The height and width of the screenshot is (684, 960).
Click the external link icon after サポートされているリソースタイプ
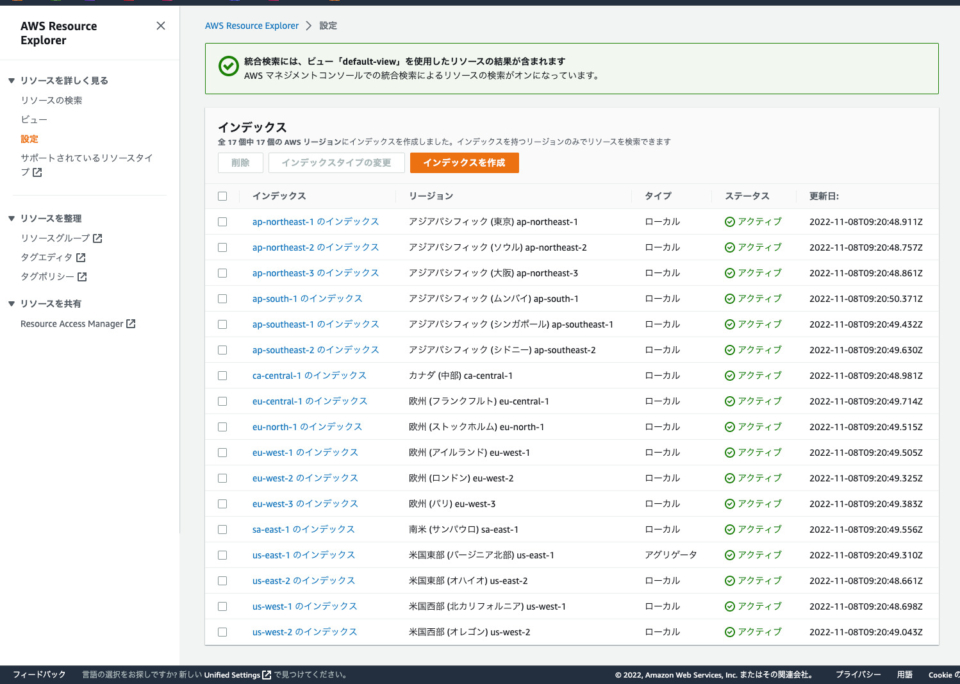point(39,170)
